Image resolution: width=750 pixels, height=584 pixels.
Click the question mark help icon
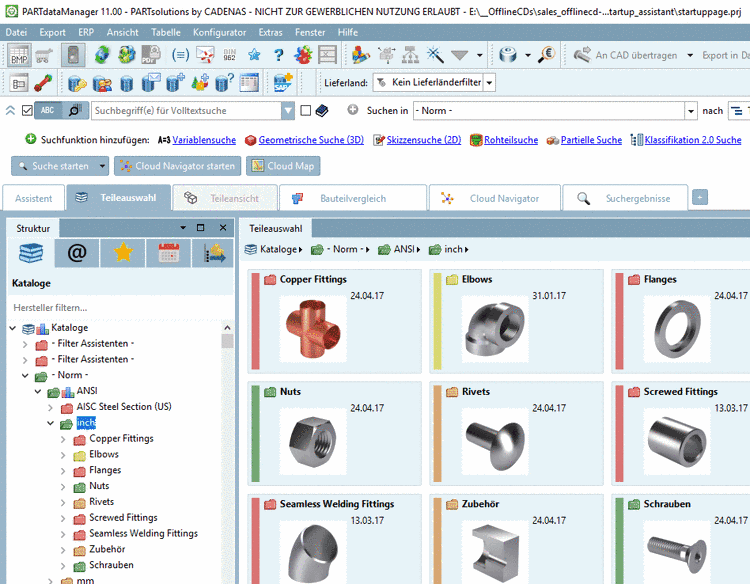(279, 55)
